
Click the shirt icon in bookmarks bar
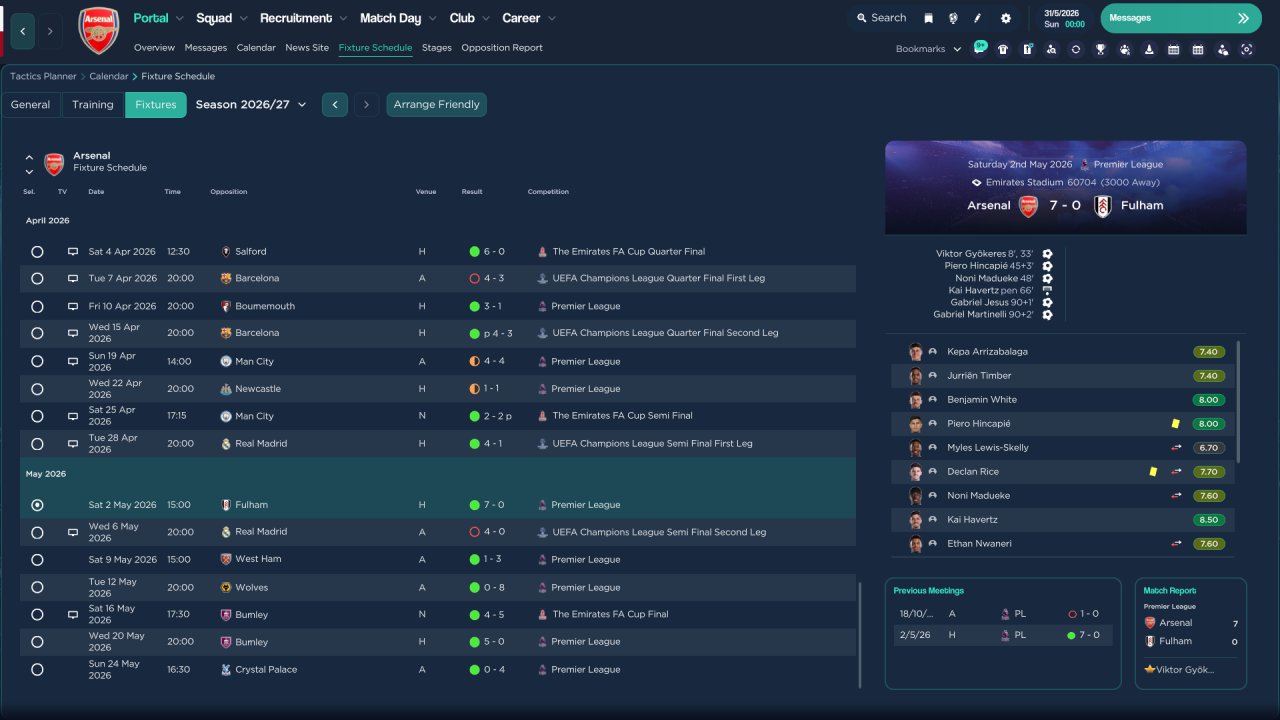pyautogui.click(x=1003, y=49)
